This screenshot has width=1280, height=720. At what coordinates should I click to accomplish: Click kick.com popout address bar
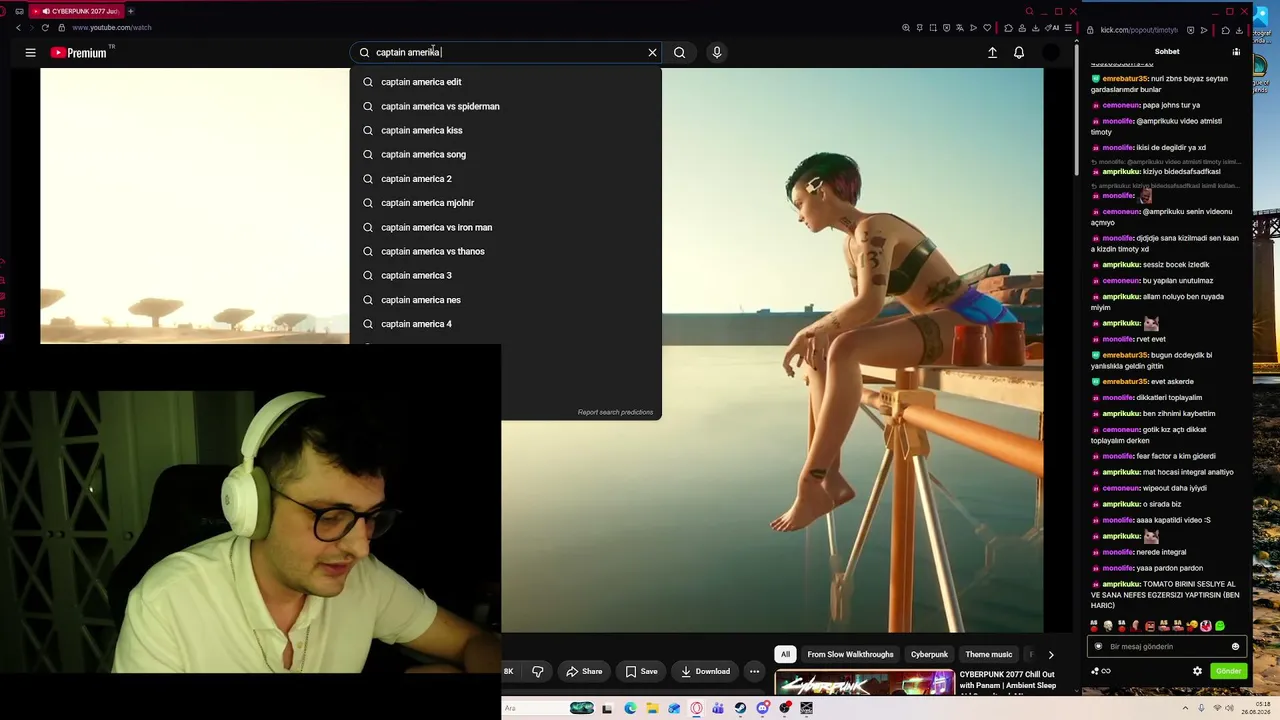click(1139, 30)
